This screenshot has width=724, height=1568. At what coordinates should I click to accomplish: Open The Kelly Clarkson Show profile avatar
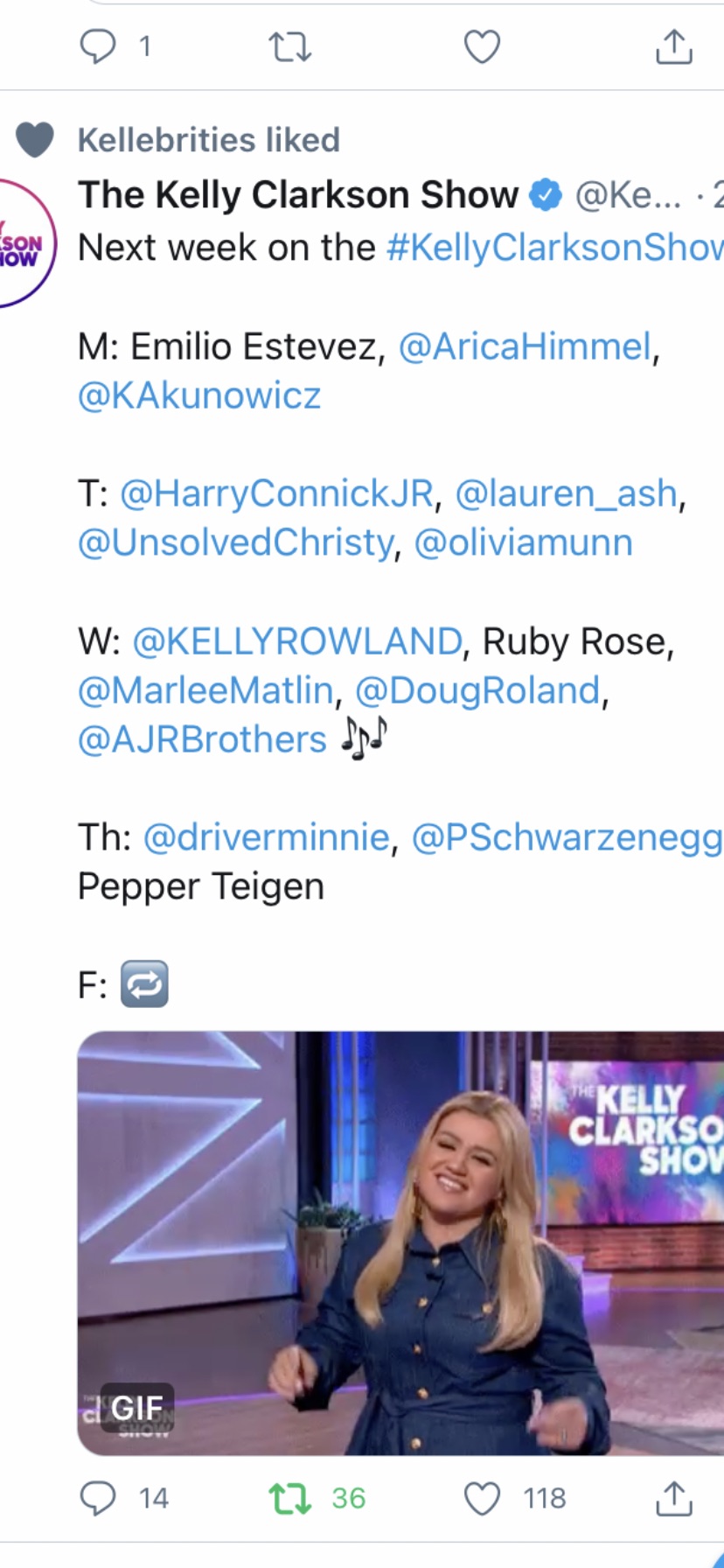pyautogui.click(x=26, y=243)
